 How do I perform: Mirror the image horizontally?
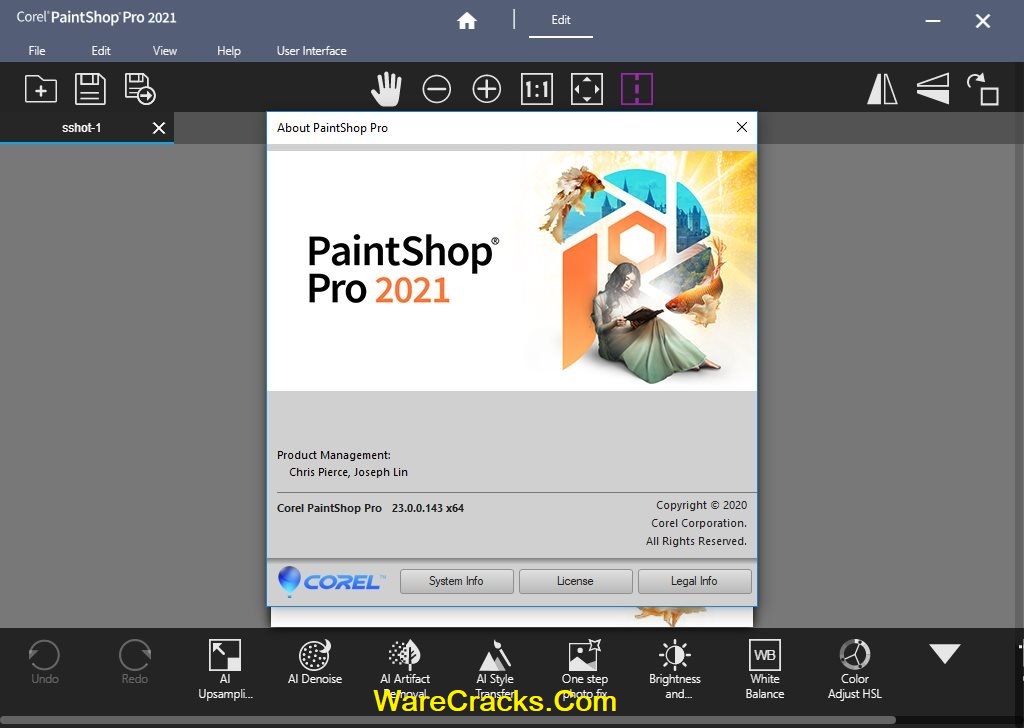point(881,88)
